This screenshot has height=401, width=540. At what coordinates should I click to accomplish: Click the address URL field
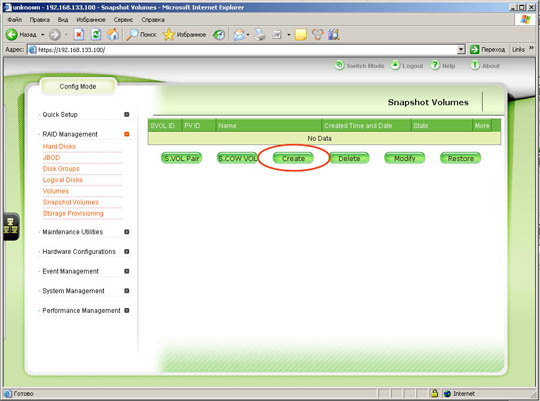click(247, 50)
